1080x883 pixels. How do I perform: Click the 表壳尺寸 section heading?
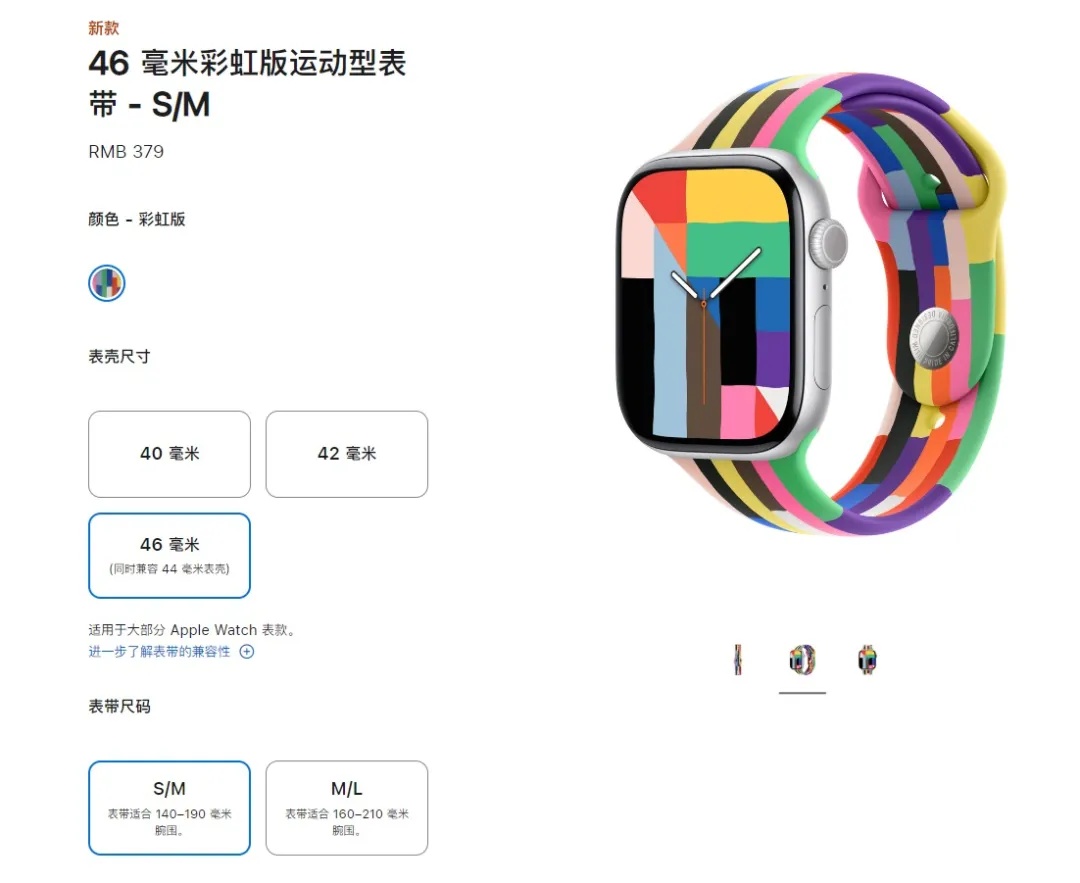point(119,356)
